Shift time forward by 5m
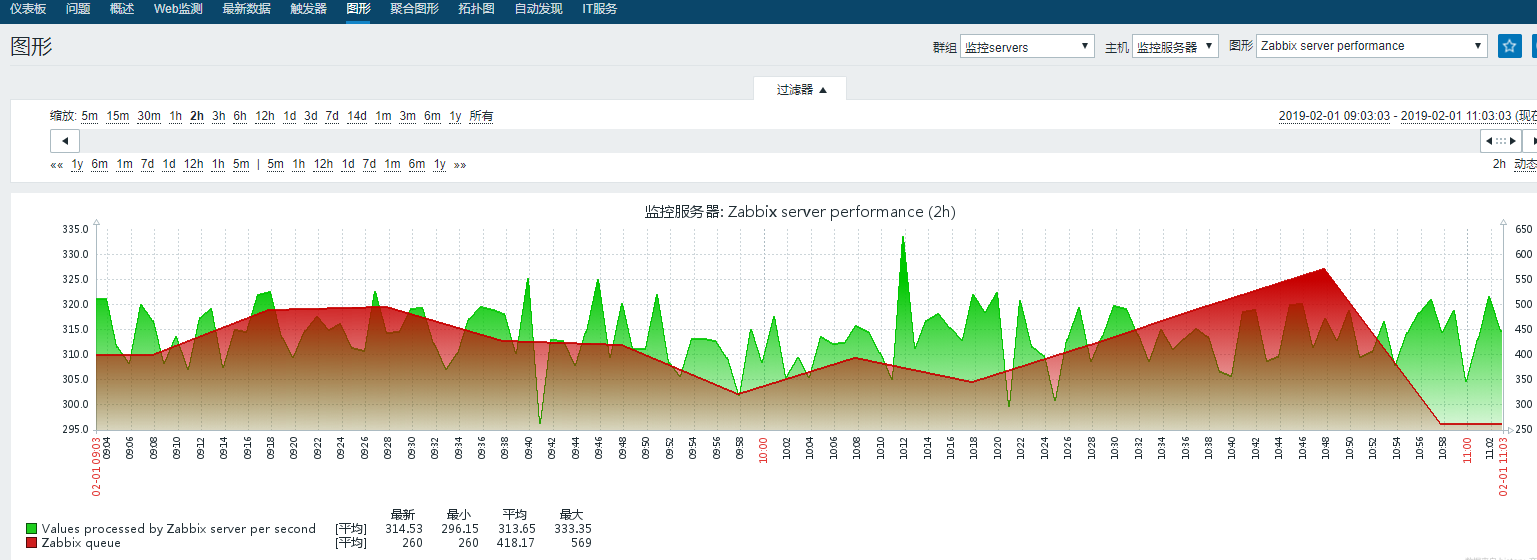 pos(275,164)
